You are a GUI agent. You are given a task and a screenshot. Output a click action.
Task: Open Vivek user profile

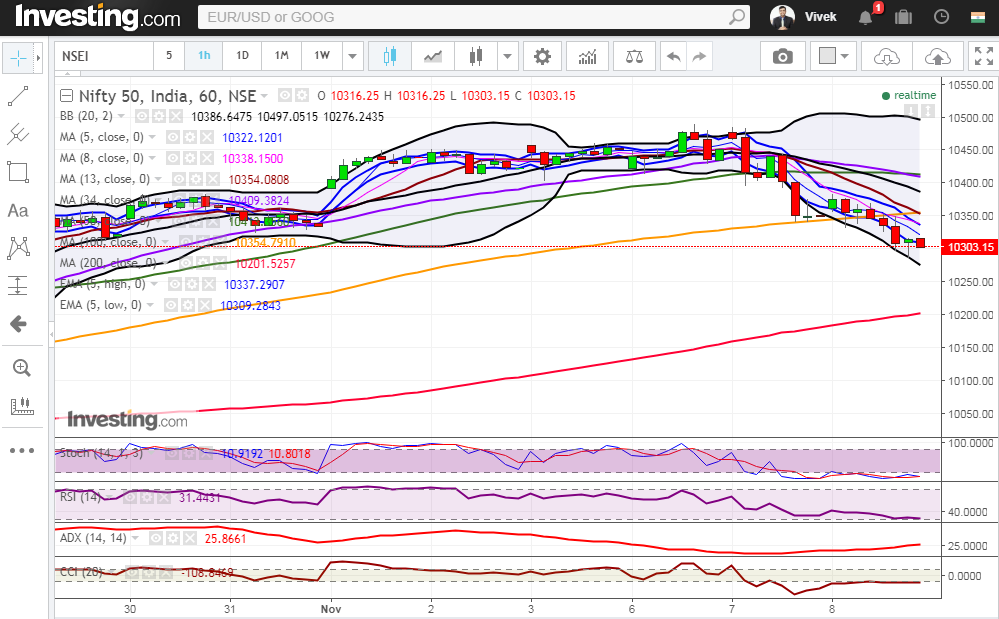pyautogui.click(x=803, y=17)
